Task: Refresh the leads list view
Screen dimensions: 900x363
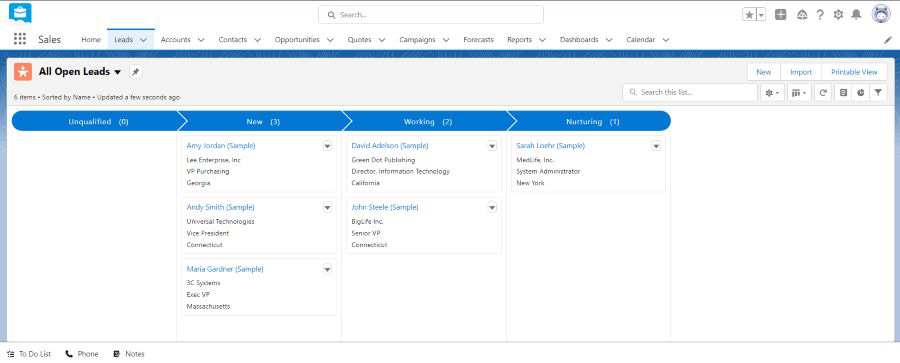Action: pyautogui.click(x=823, y=92)
